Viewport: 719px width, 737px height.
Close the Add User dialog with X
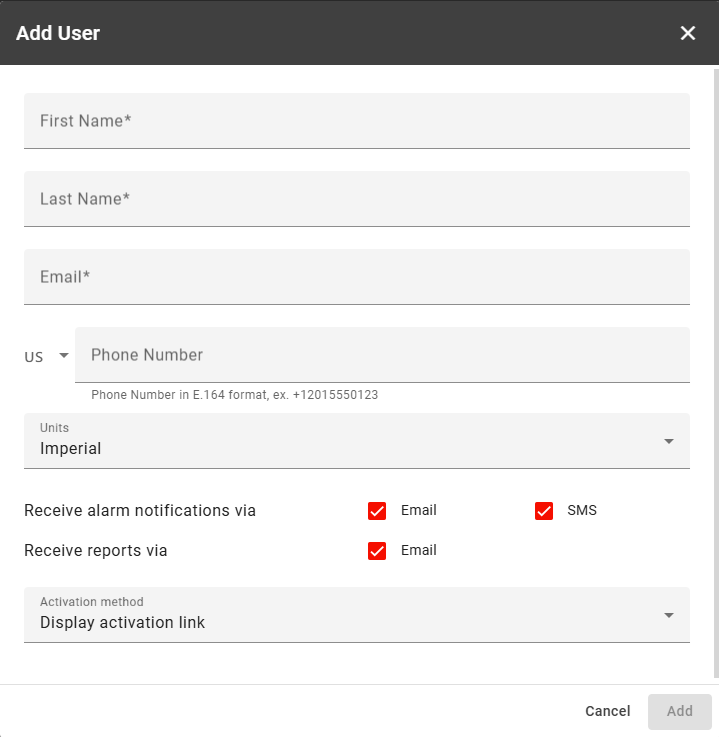click(688, 33)
